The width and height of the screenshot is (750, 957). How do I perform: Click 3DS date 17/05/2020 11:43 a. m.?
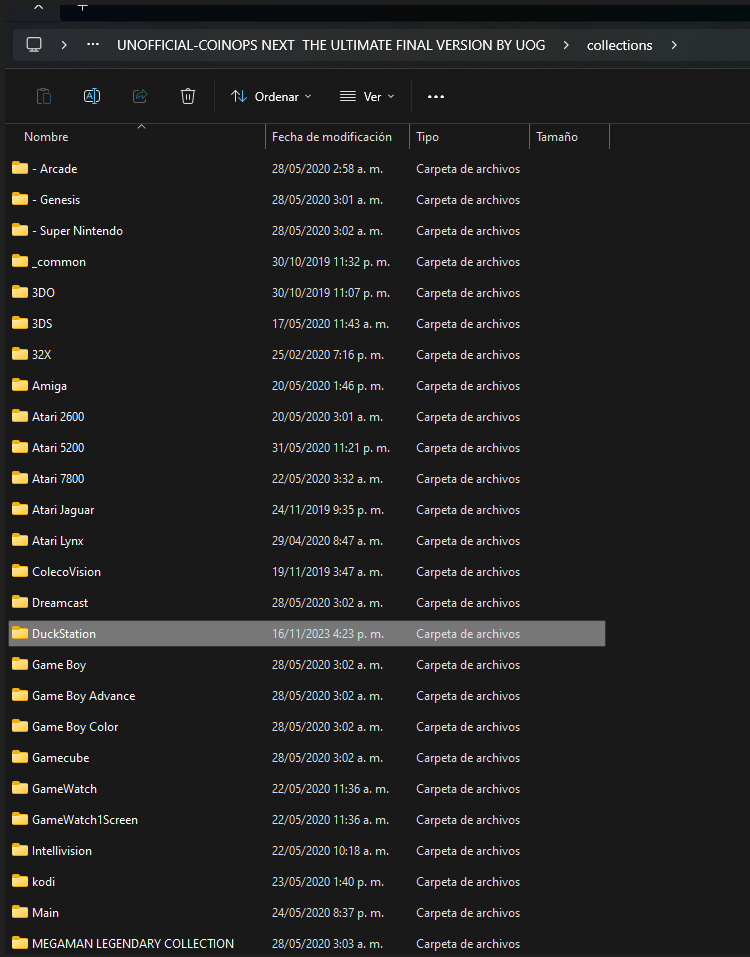(x=330, y=324)
